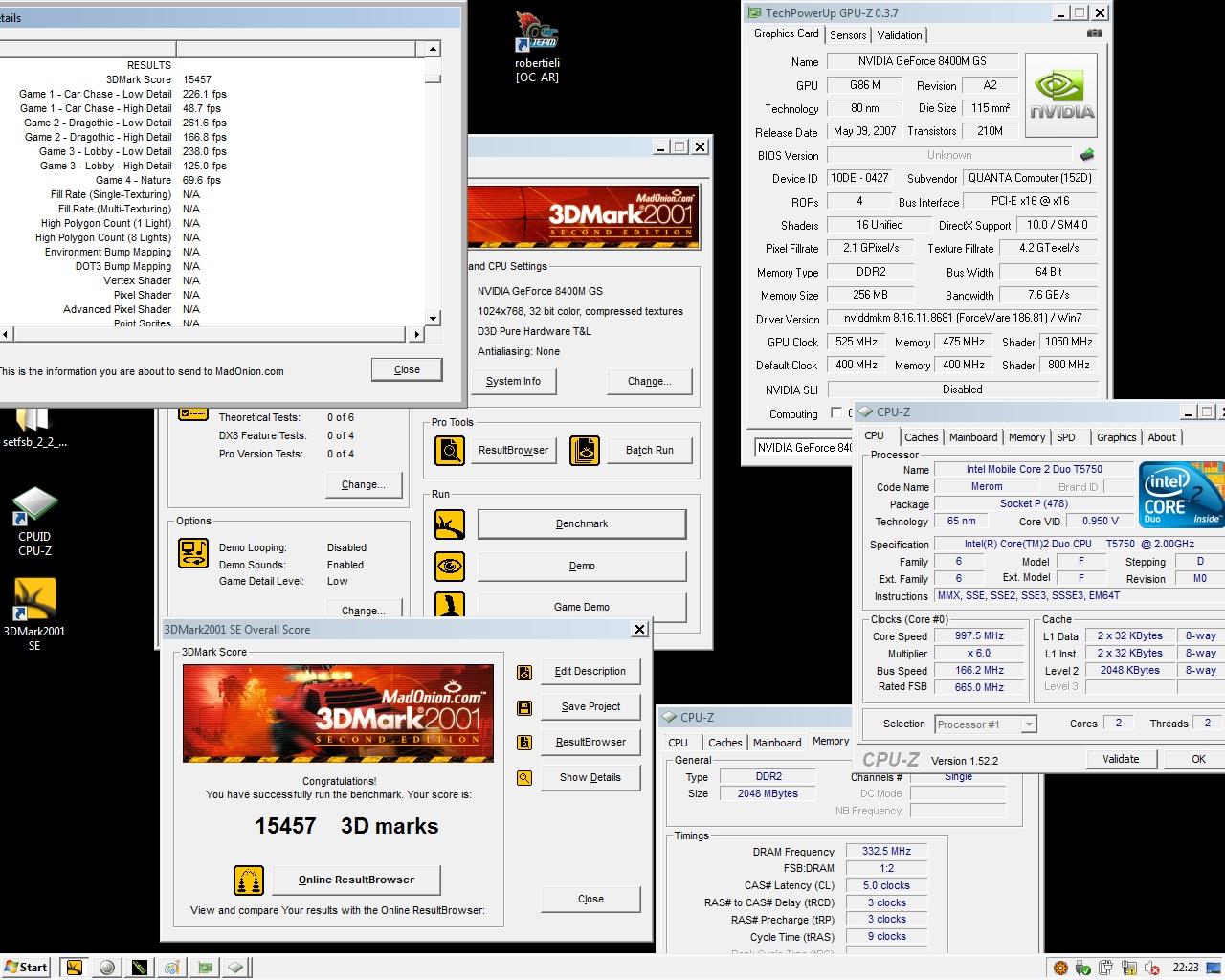
Task: Click the 3DMark2001 taskbar button
Action: coord(75,968)
